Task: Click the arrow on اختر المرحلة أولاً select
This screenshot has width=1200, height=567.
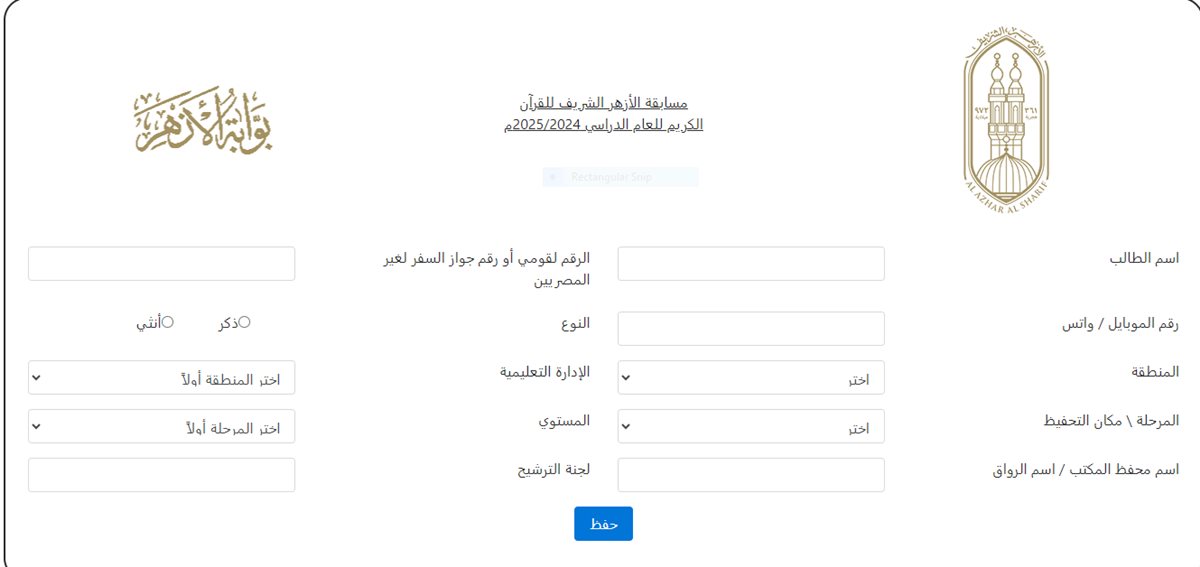Action: pos(37,427)
